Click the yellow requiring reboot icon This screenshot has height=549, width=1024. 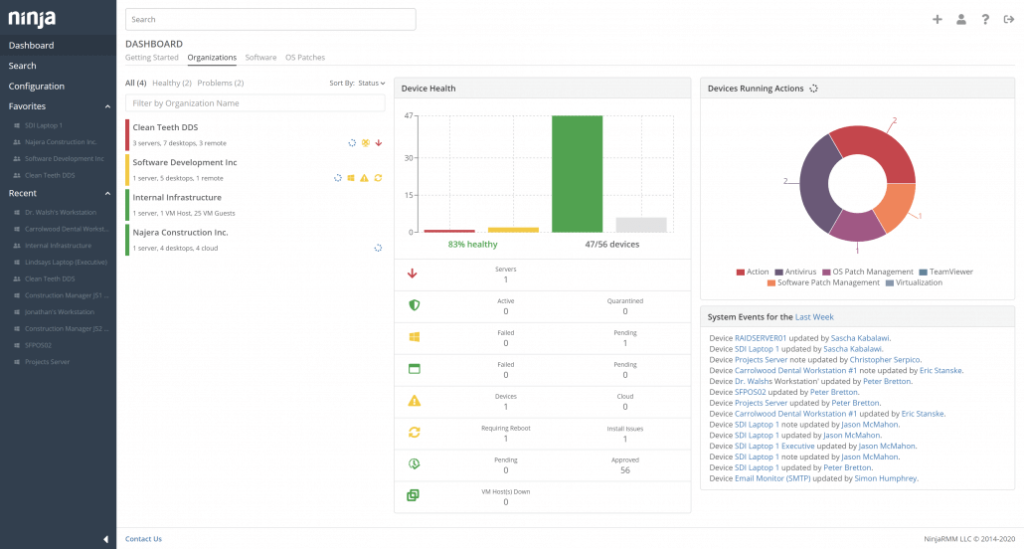pos(414,432)
